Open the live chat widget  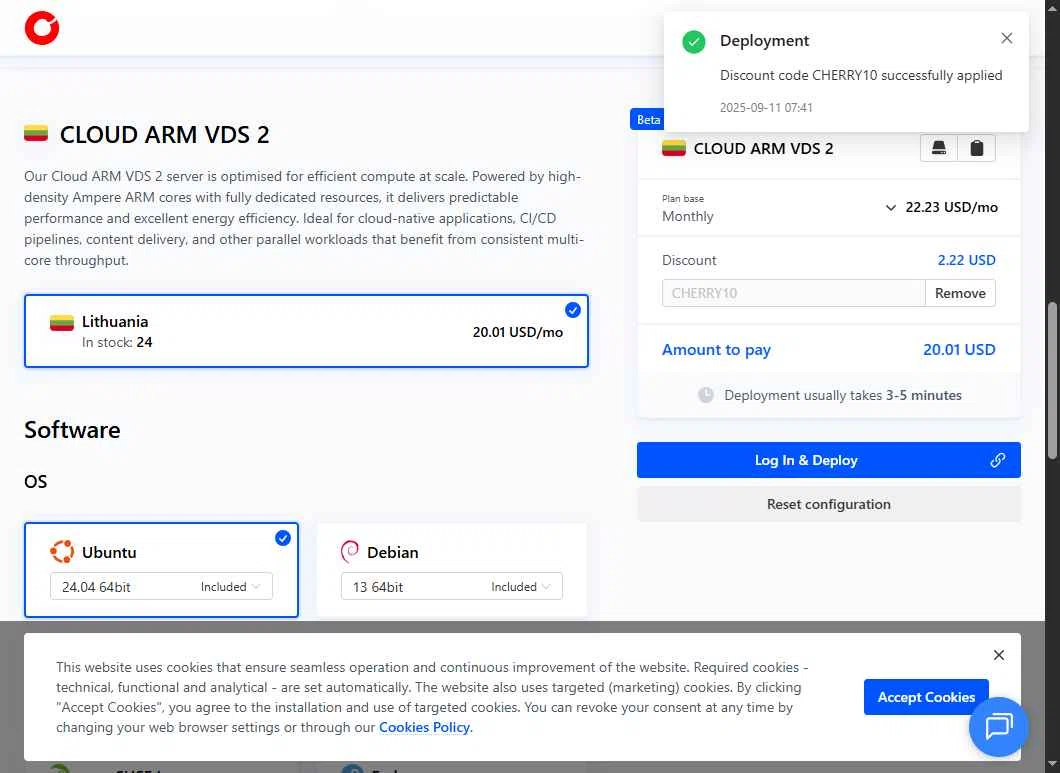(998, 727)
